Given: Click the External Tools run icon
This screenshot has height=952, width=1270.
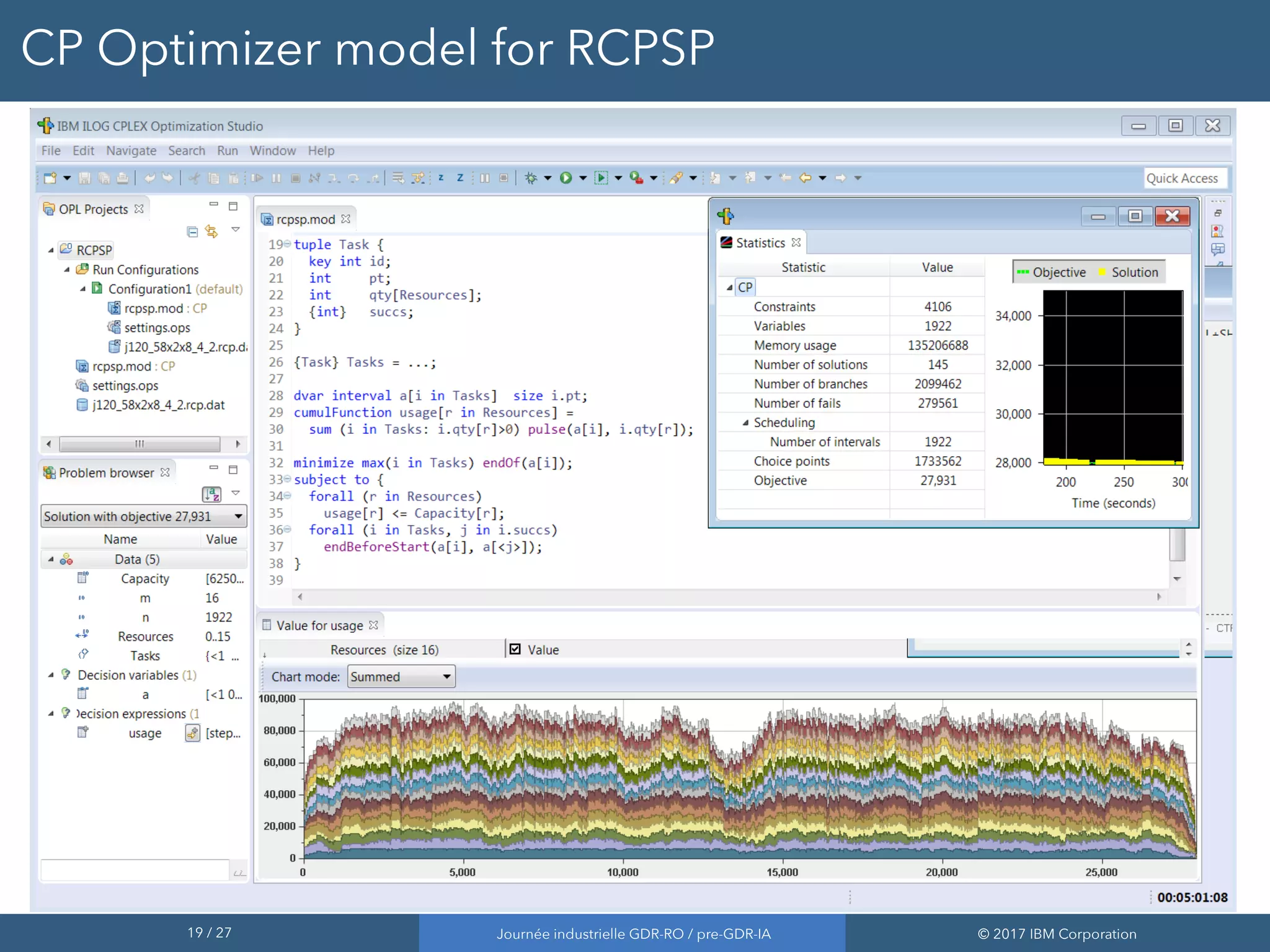Looking at the screenshot, I should [x=636, y=178].
